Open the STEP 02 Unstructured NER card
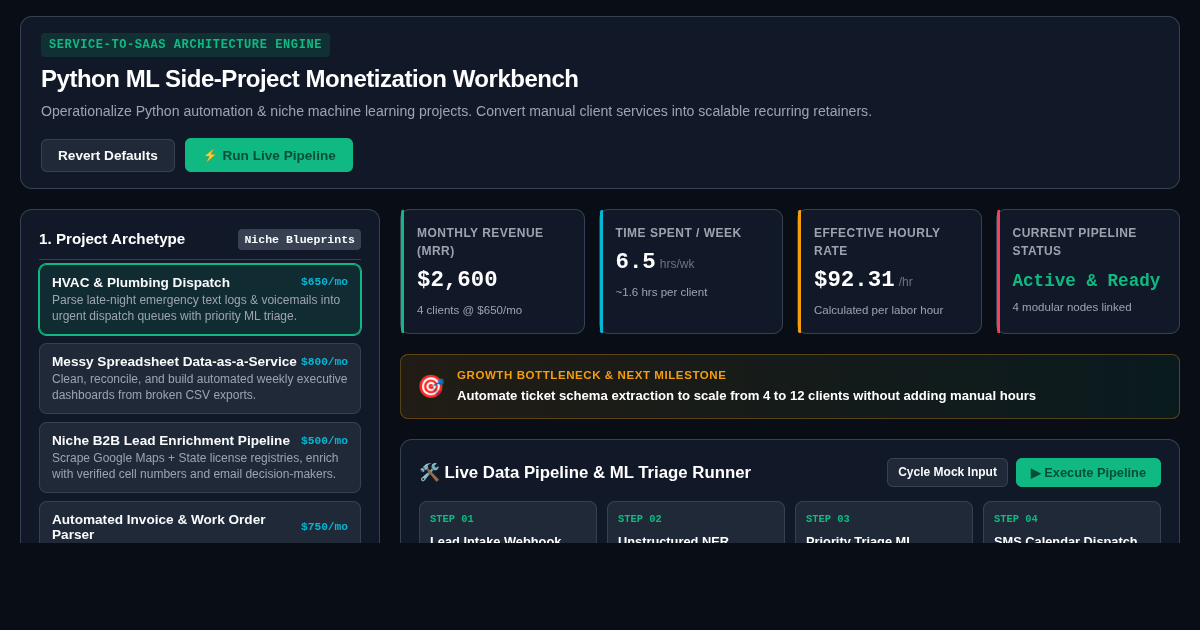The height and width of the screenshot is (630, 1200). pyautogui.click(x=696, y=522)
